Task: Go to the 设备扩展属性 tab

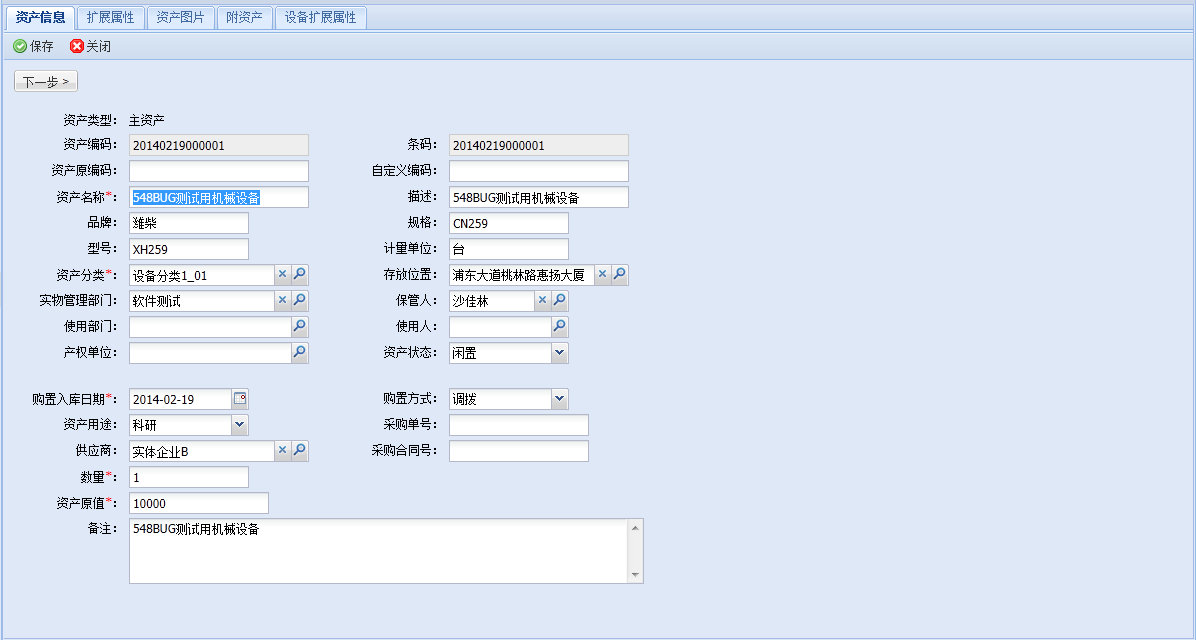Action: [x=320, y=17]
